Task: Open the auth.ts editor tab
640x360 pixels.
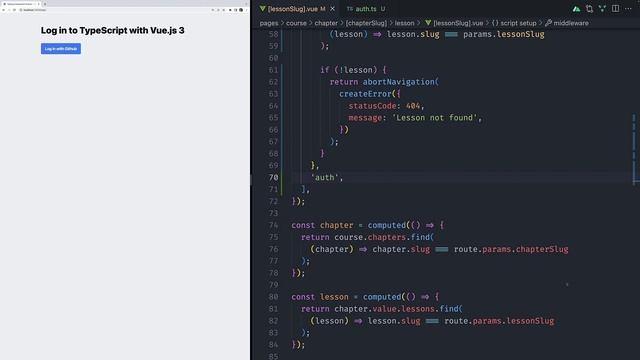Action: point(366,9)
